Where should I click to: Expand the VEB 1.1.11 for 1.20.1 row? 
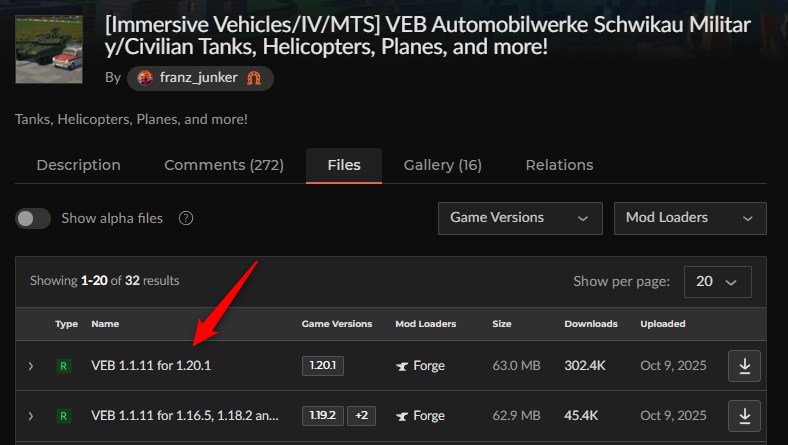(x=31, y=366)
